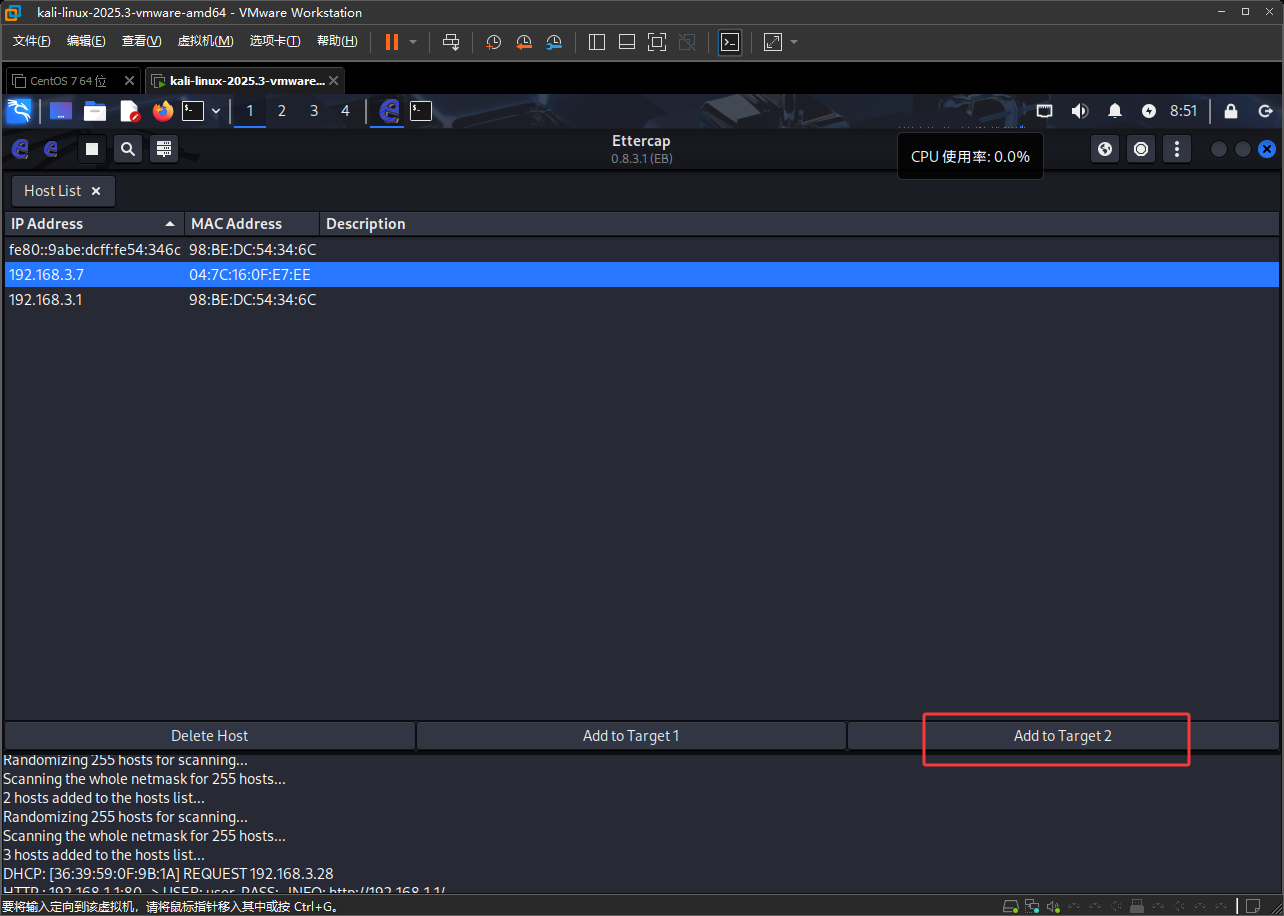Open the 帮助(H) menu

337,41
